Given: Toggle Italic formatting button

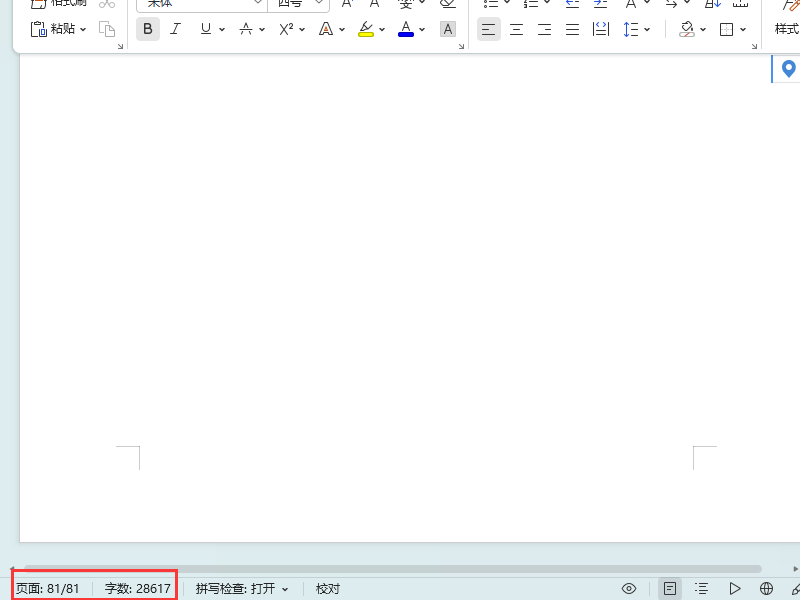Looking at the screenshot, I should pos(176,29).
